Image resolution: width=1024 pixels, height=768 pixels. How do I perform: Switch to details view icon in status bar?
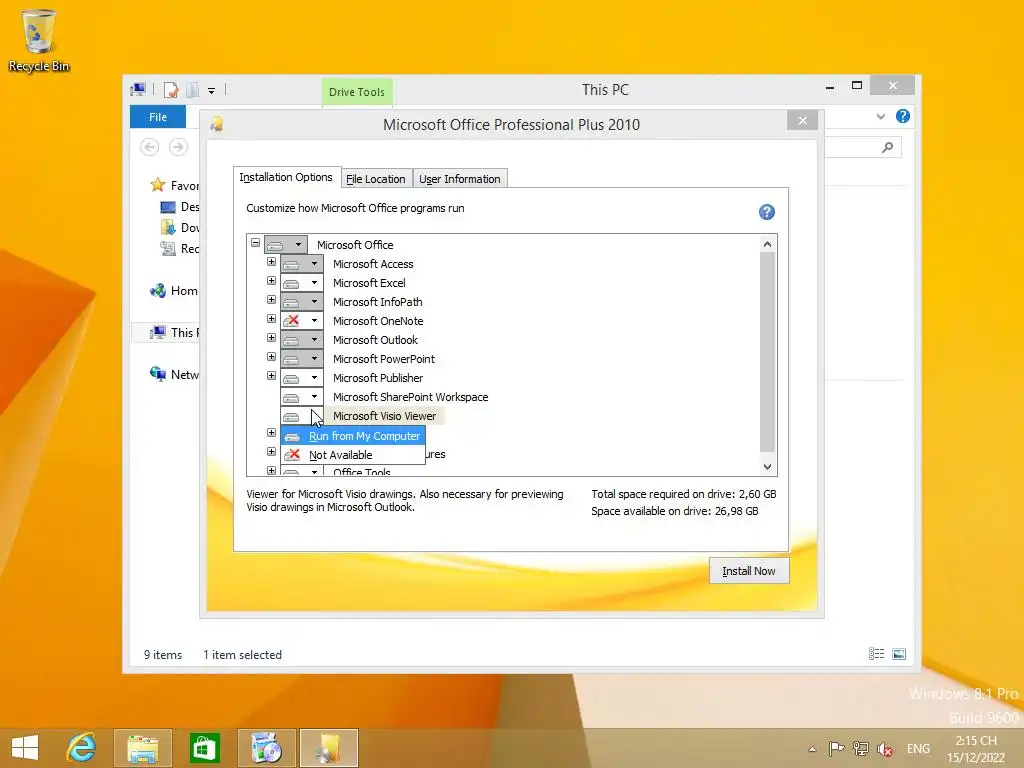click(x=876, y=654)
